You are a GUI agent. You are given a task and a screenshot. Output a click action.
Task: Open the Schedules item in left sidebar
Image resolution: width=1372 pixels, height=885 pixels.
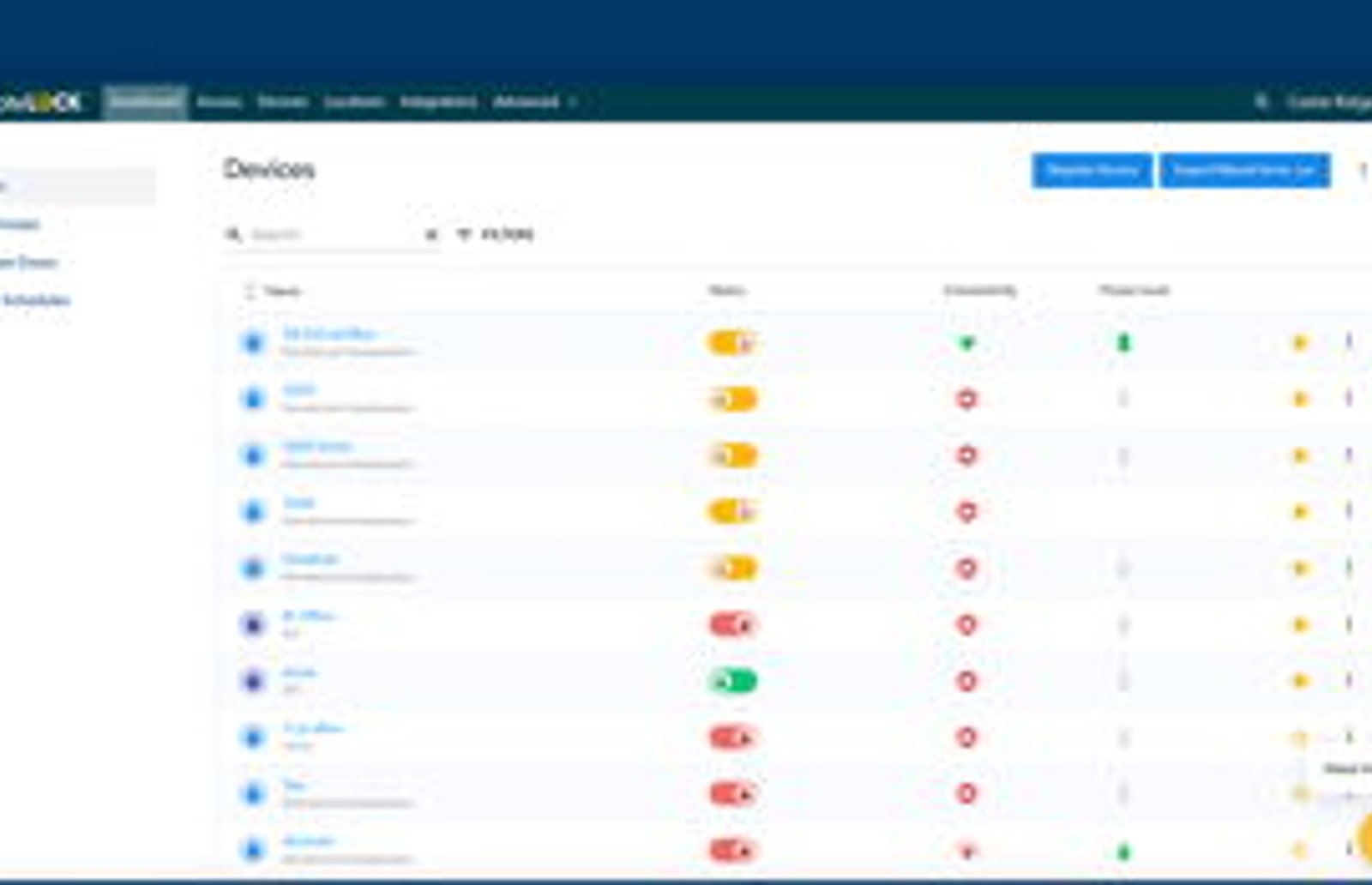35,300
